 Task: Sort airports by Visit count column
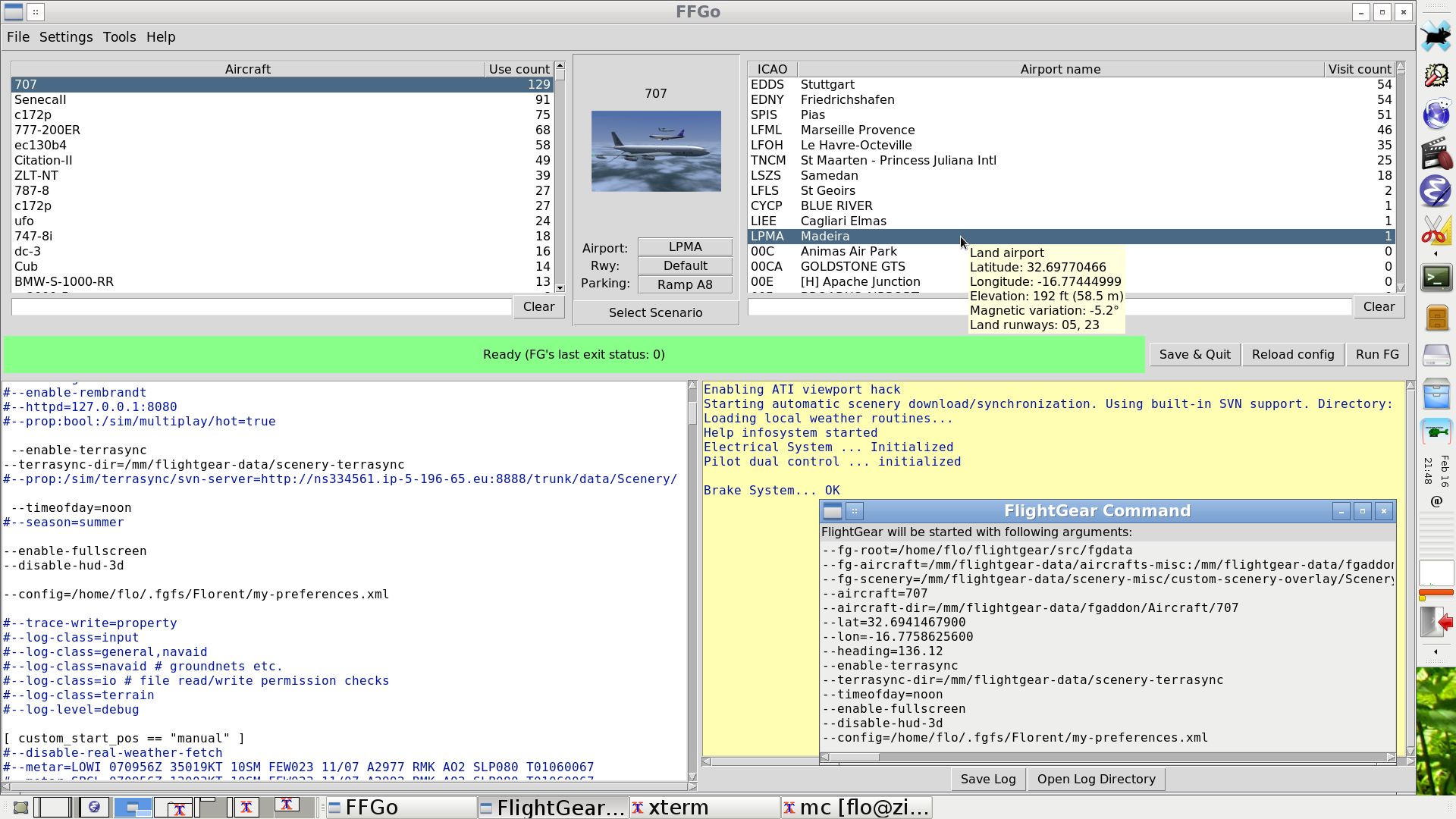tap(1360, 69)
